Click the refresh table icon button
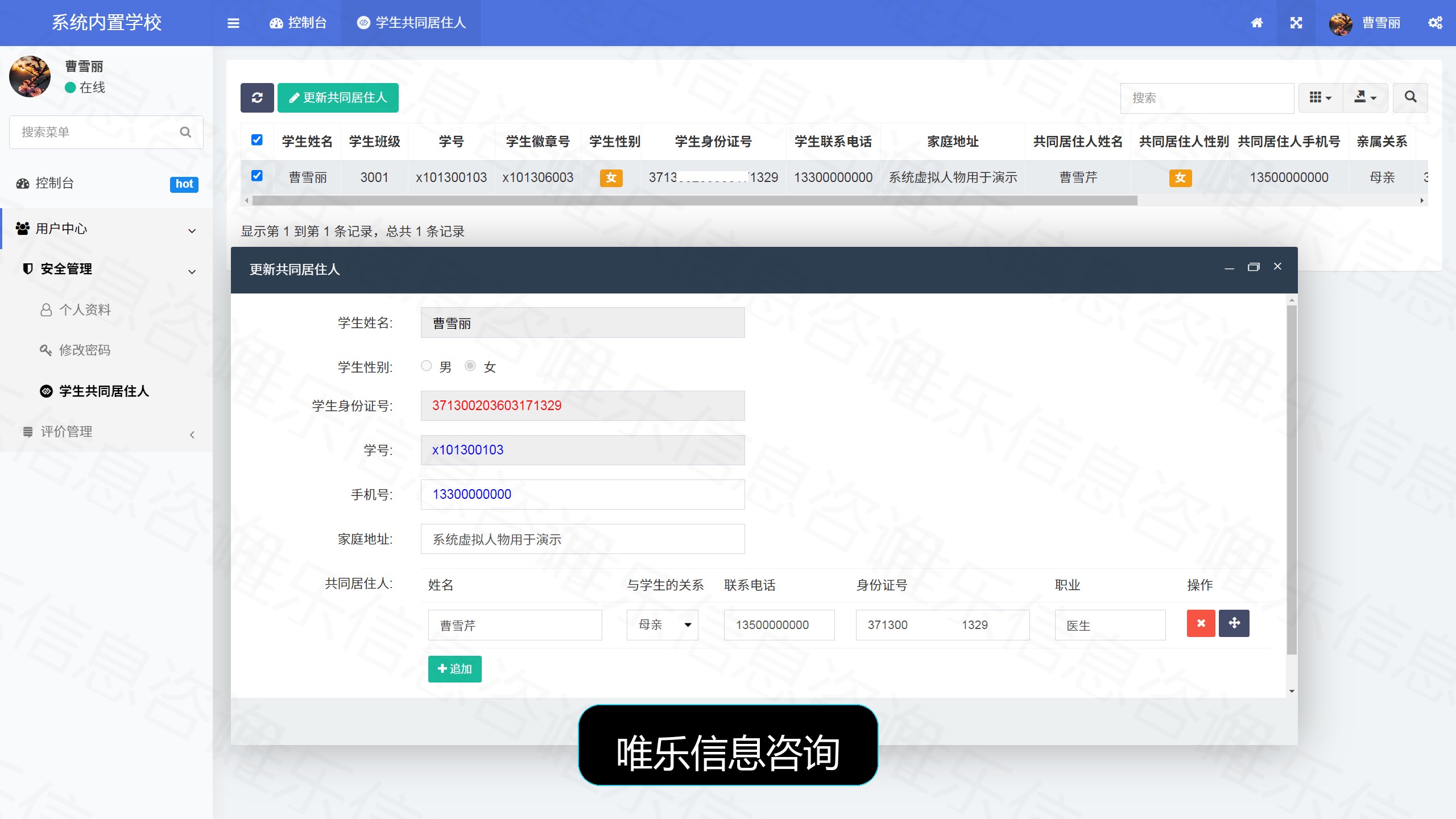The height and width of the screenshot is (819, 1456). click(x=257, y=98)
